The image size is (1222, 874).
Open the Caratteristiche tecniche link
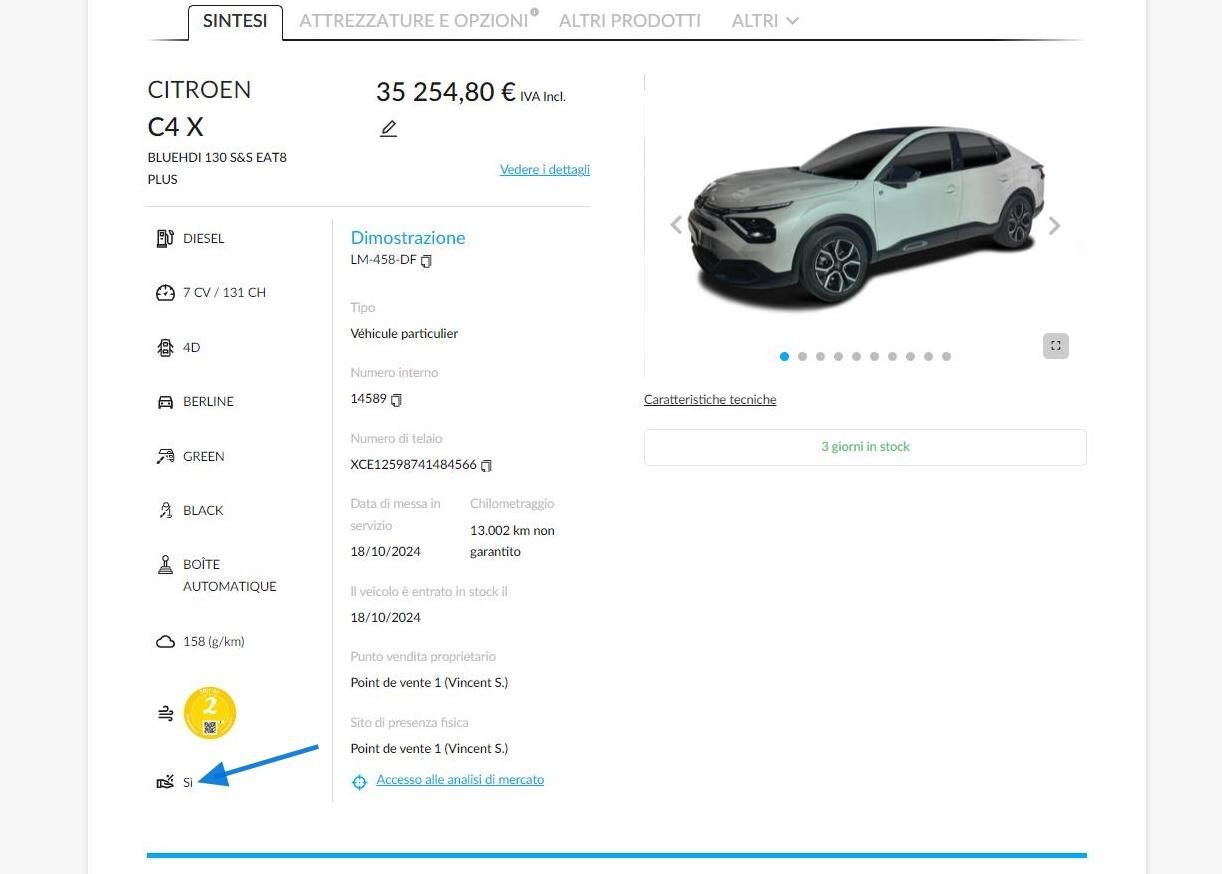pyautogui.click(x=710, y=400)
